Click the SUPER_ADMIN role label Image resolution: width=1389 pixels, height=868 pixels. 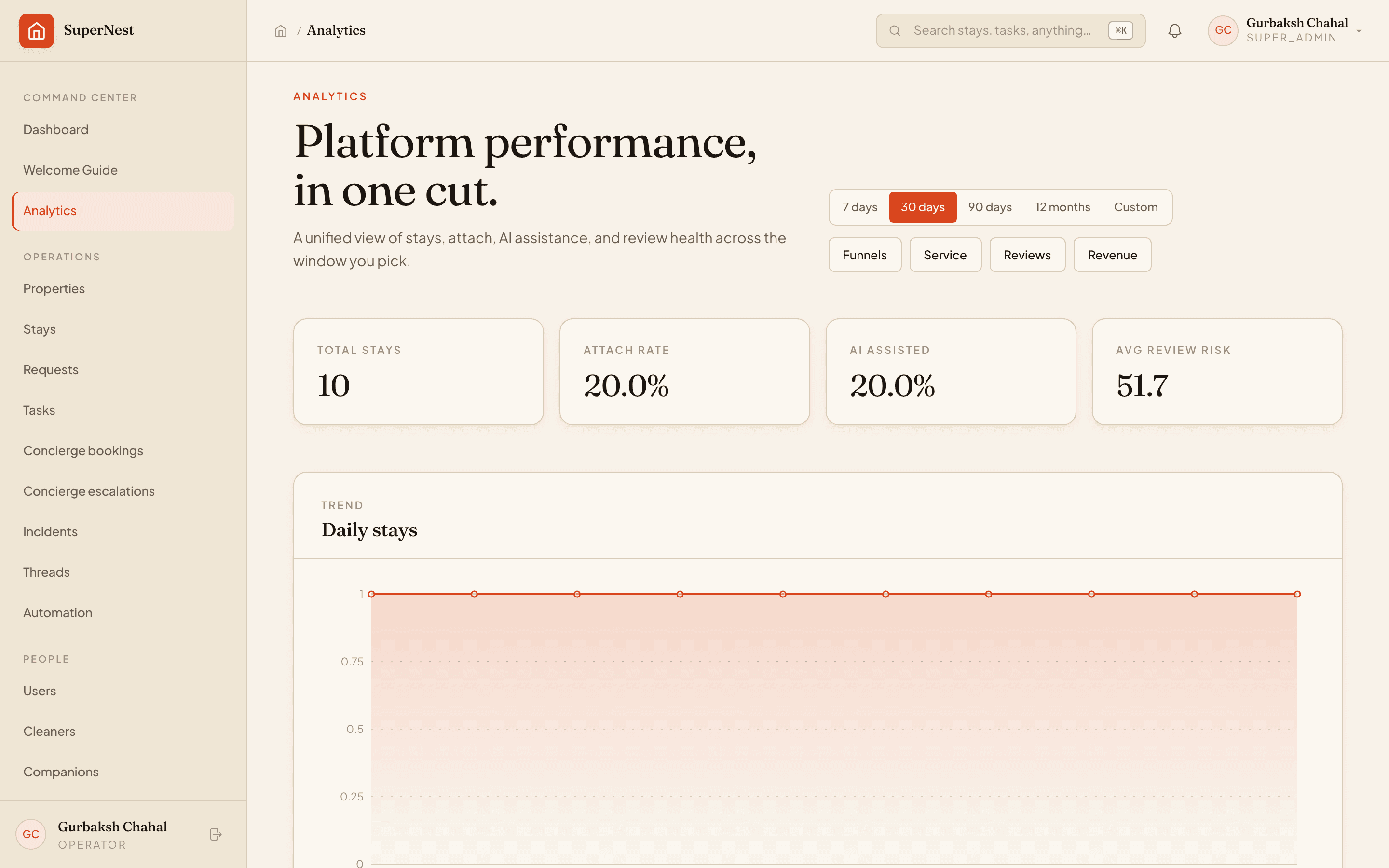click(1292, 38)
